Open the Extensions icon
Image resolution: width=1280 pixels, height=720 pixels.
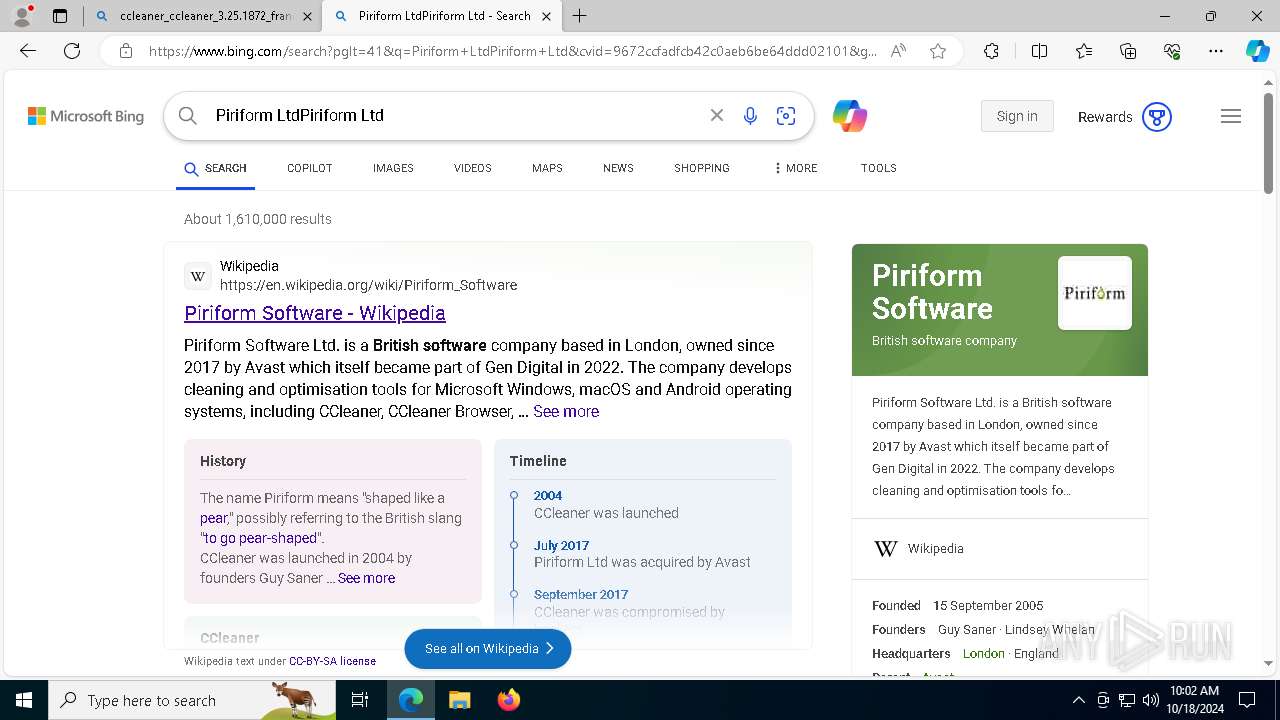click(991, 51)
